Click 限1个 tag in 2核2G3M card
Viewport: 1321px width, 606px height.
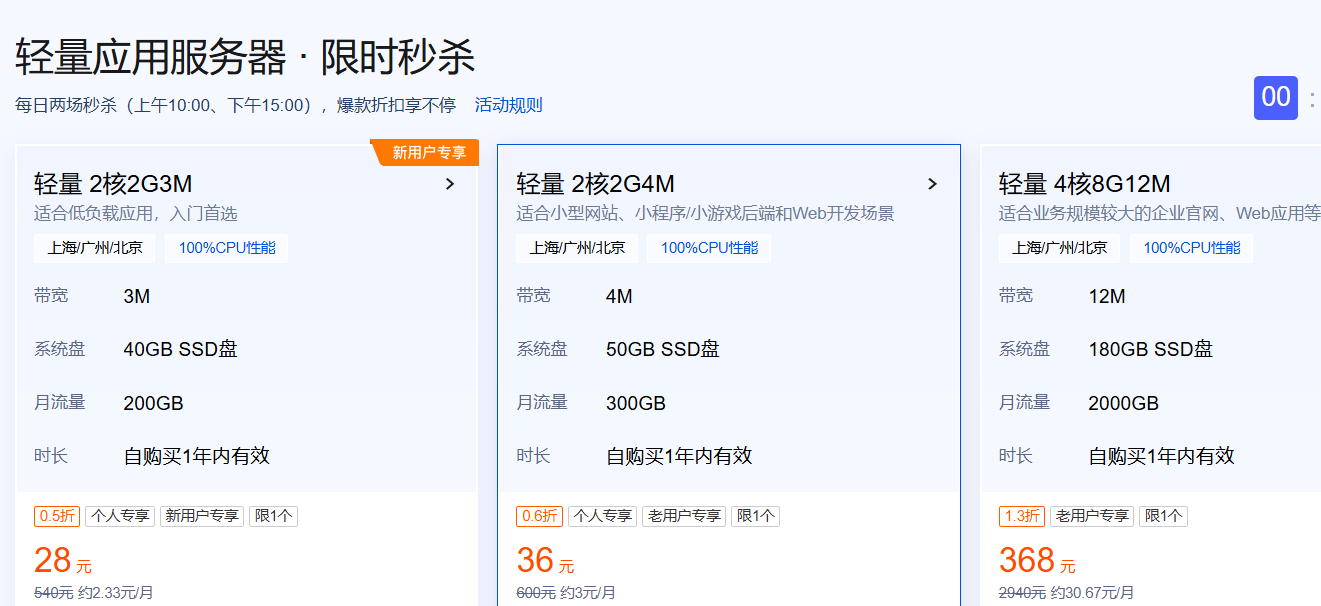pos(273,516)
